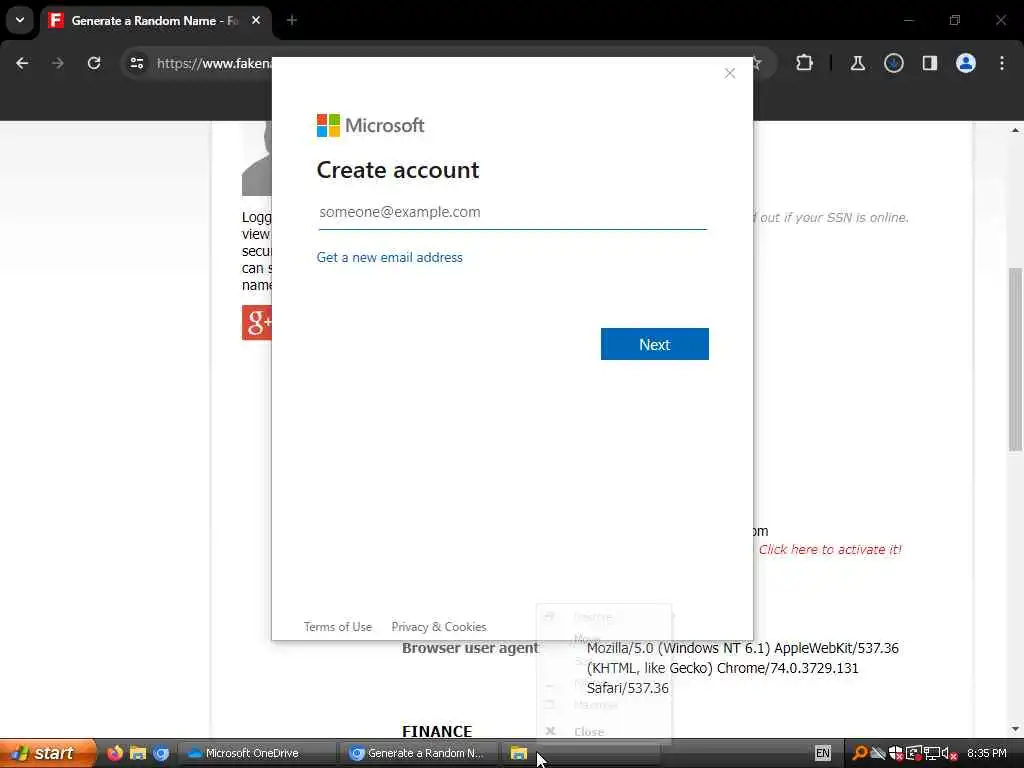Open the Windows Start menu

(x=47, y=753)
